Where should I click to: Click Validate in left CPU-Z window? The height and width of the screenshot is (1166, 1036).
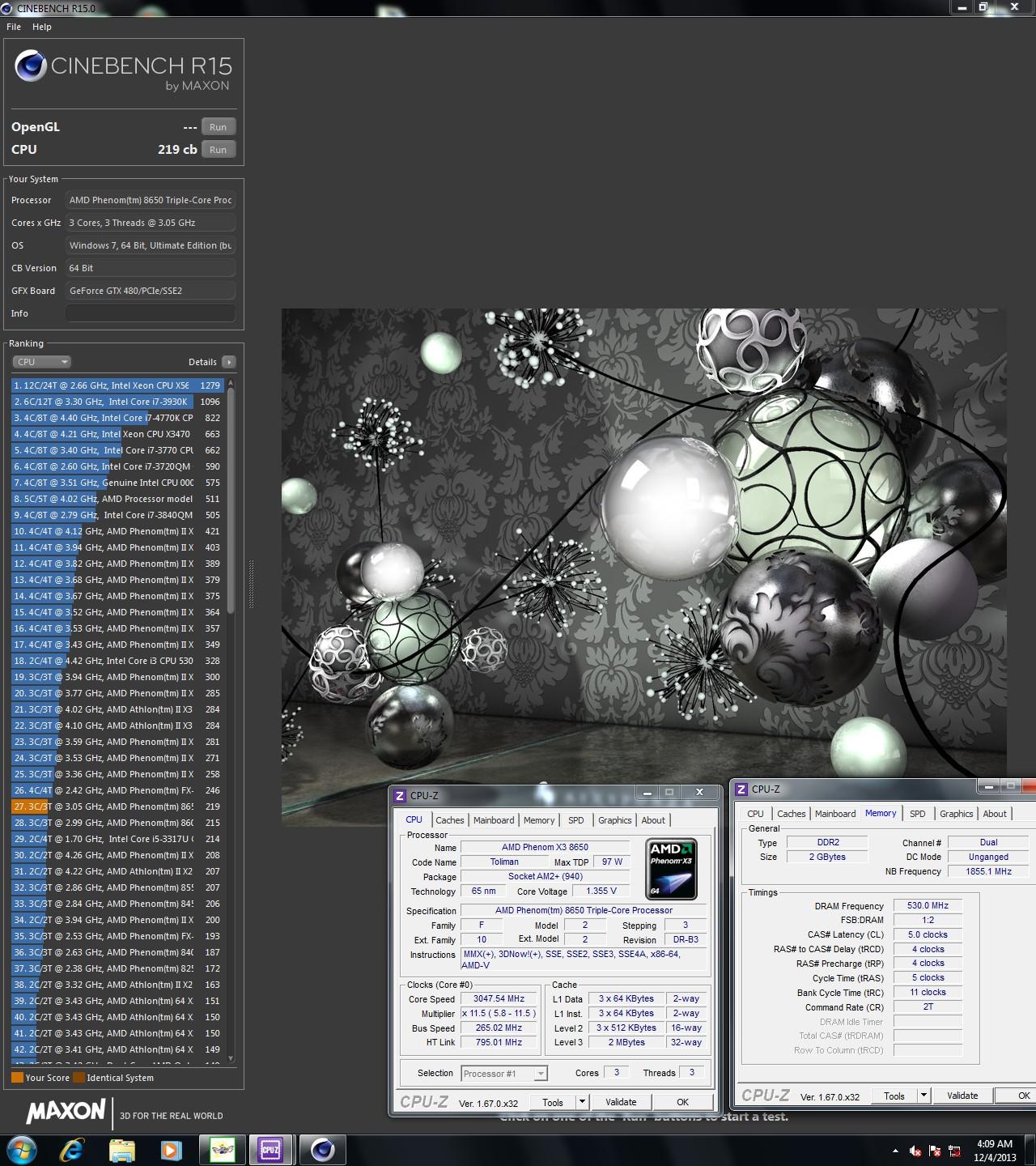[621, 1102]
